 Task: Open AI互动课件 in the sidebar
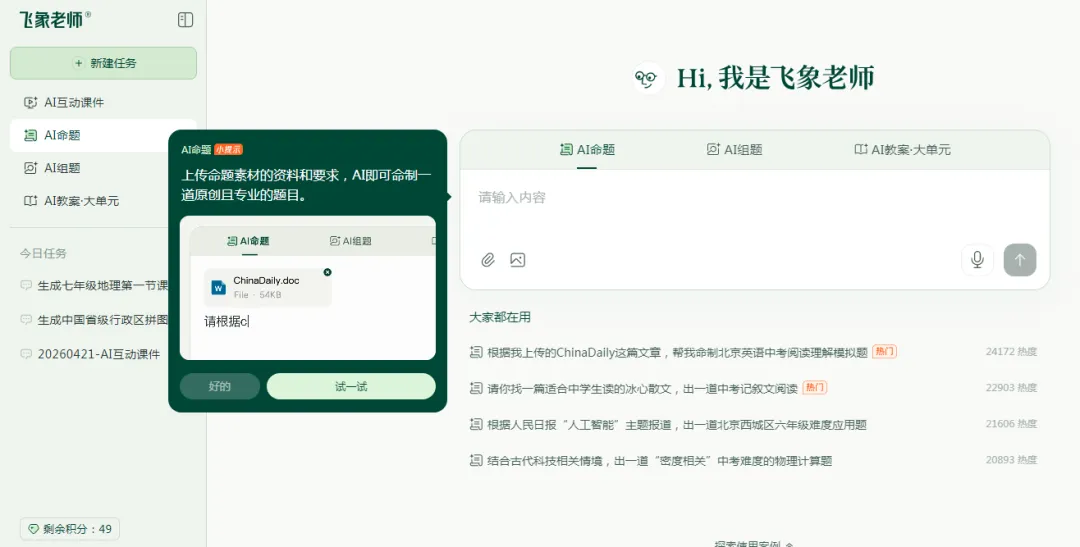(103, 103)
